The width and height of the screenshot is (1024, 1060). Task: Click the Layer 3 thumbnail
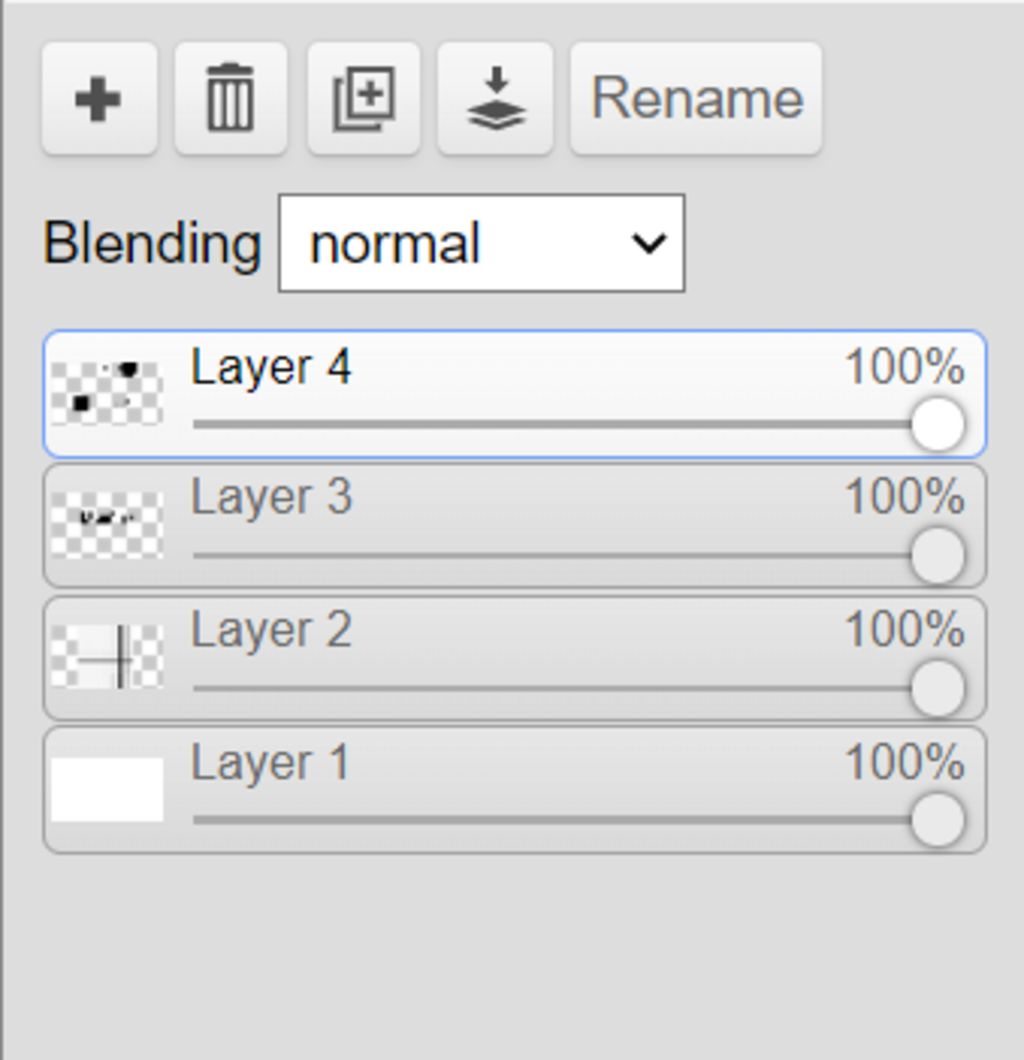click(x=107, y=525)
